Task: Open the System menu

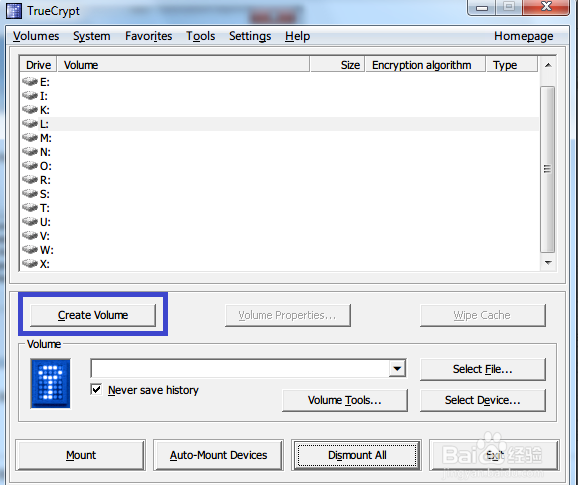Action: tap(91, 36)
